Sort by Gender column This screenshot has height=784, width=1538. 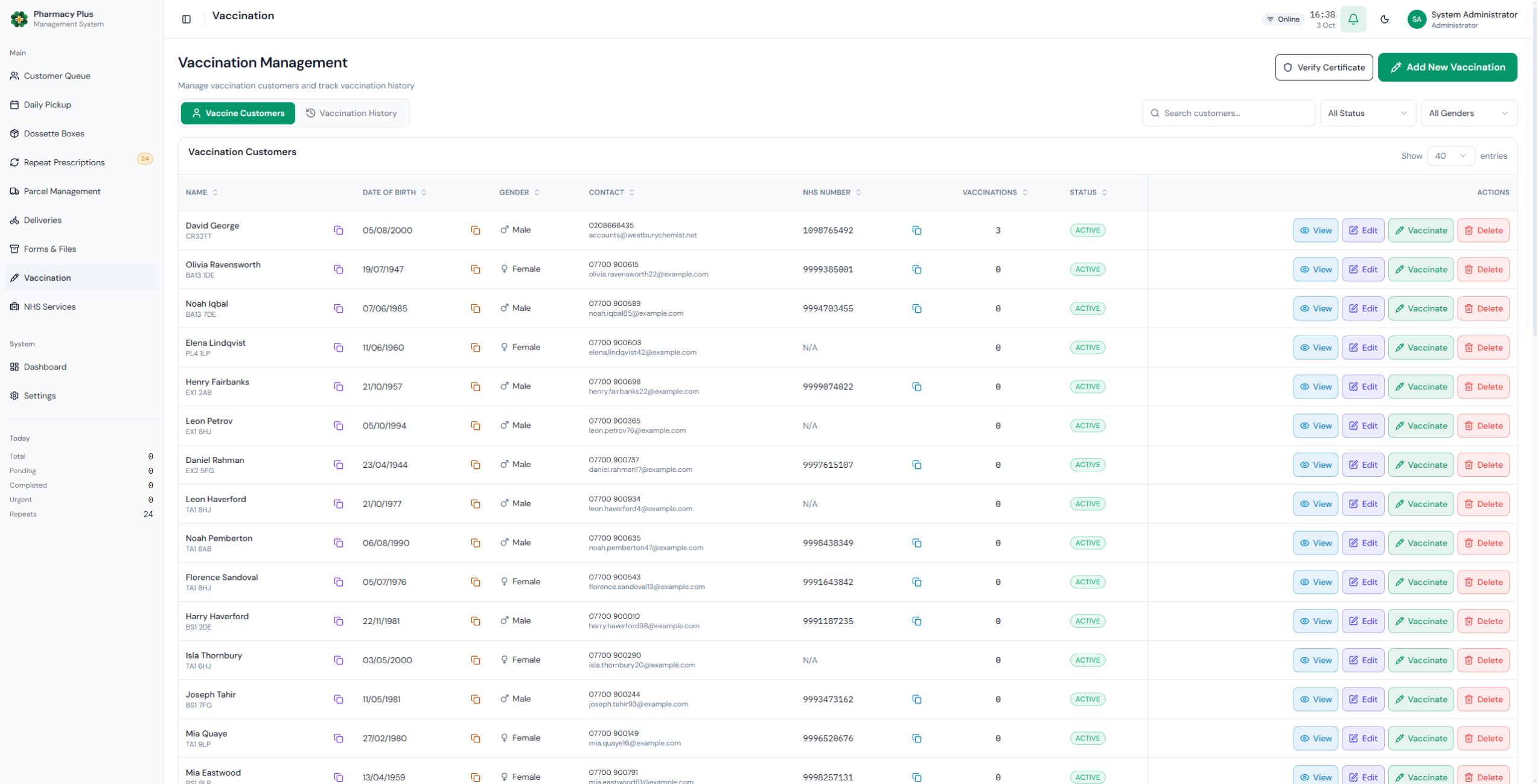click(520, 193)
